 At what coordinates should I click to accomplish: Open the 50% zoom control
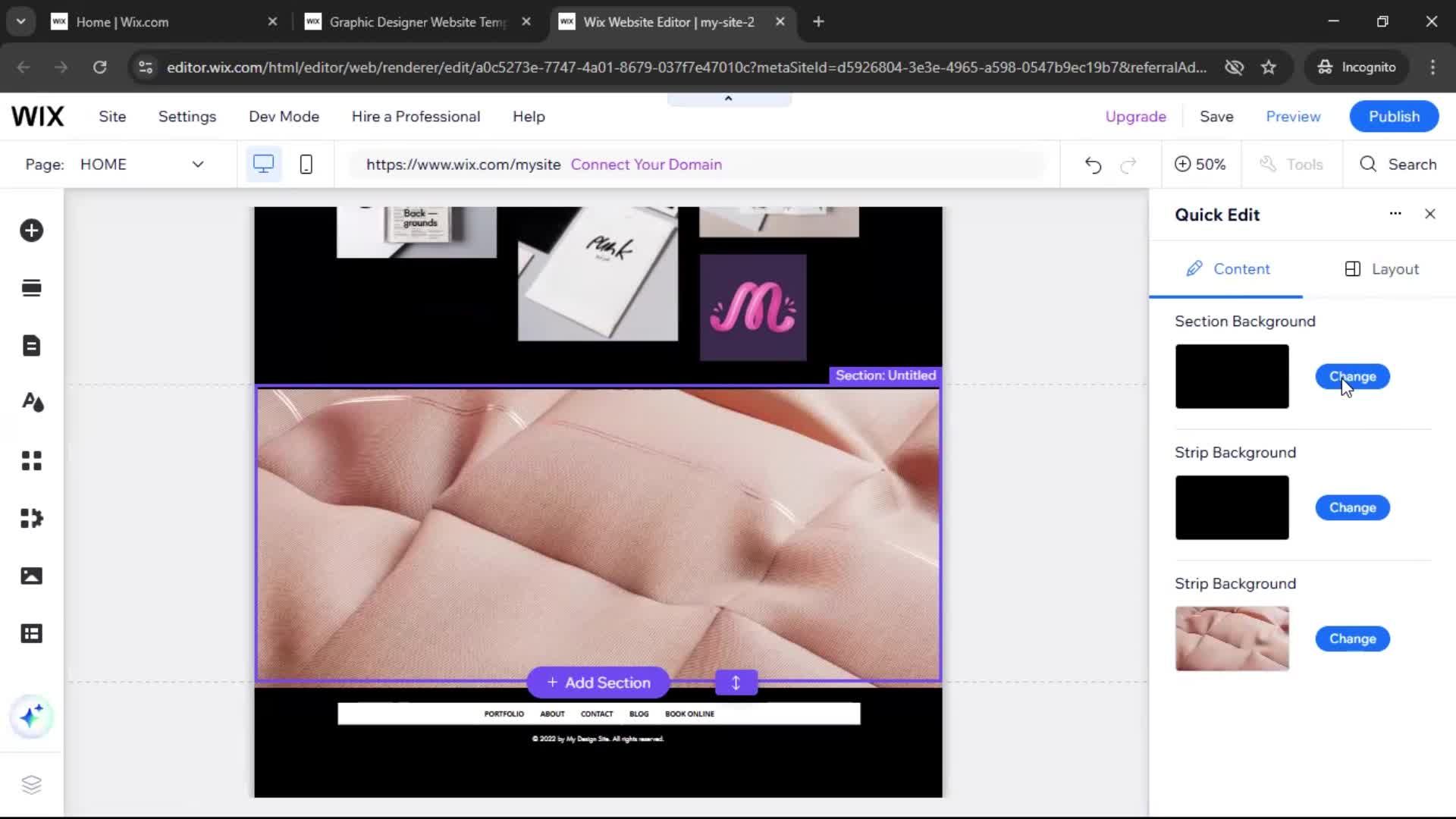point(1200,165)
